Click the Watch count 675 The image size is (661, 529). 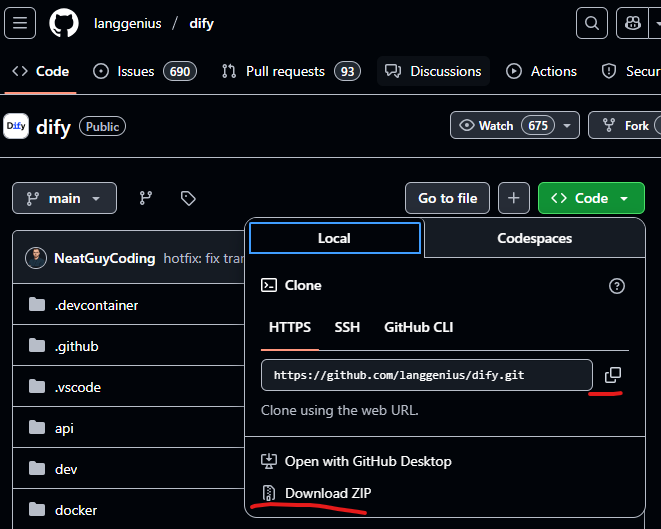[x=538, y=126]
